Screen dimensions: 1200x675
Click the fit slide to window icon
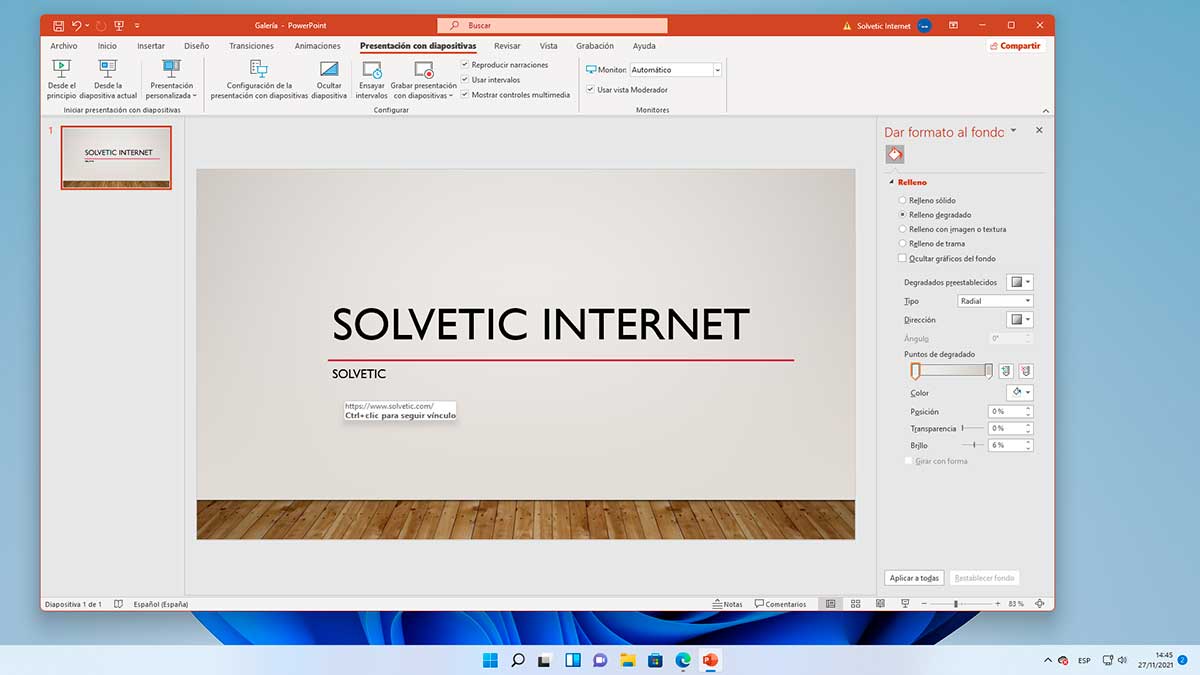coord(1040,604)
